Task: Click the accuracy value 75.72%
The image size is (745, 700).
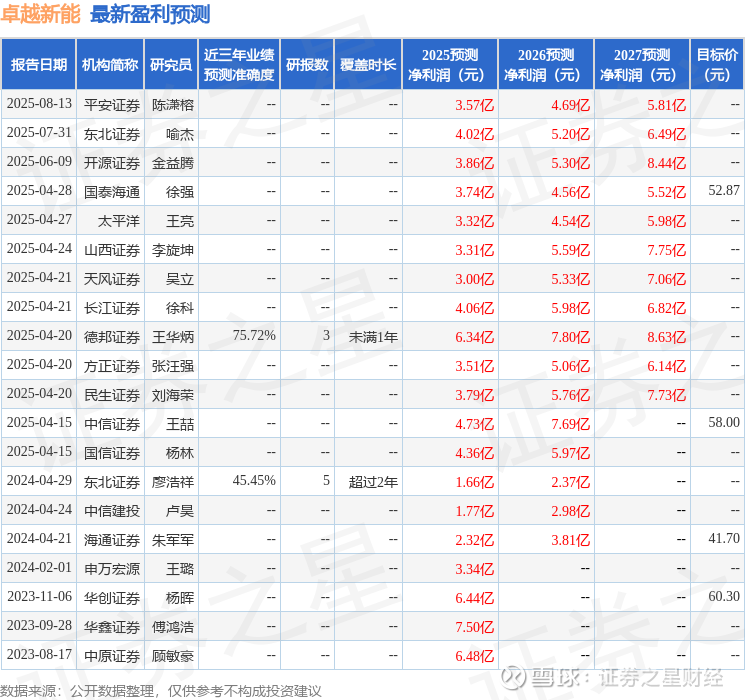Action: [x=254, y=336]
